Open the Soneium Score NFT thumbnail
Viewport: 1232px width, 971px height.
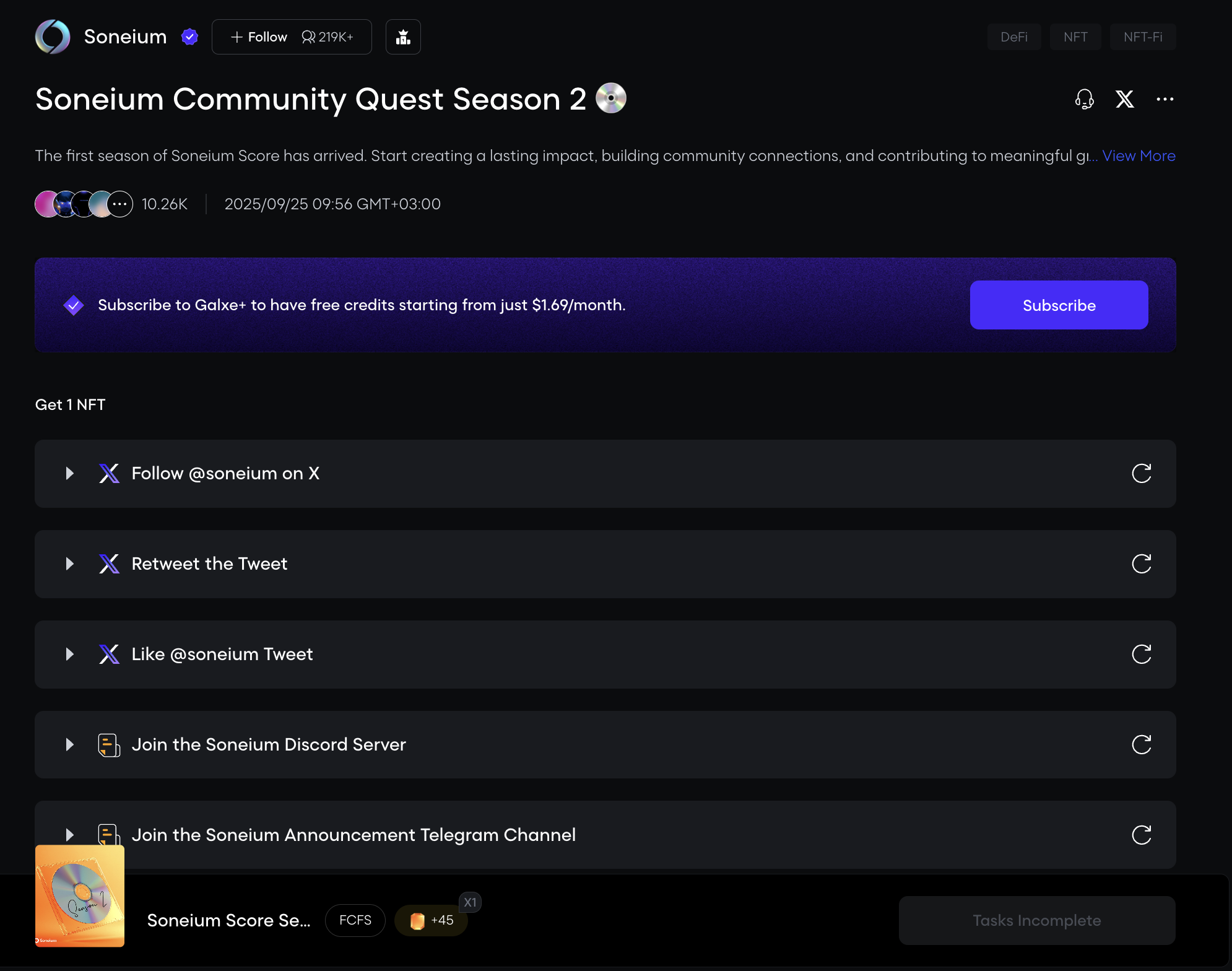(80, 896)
